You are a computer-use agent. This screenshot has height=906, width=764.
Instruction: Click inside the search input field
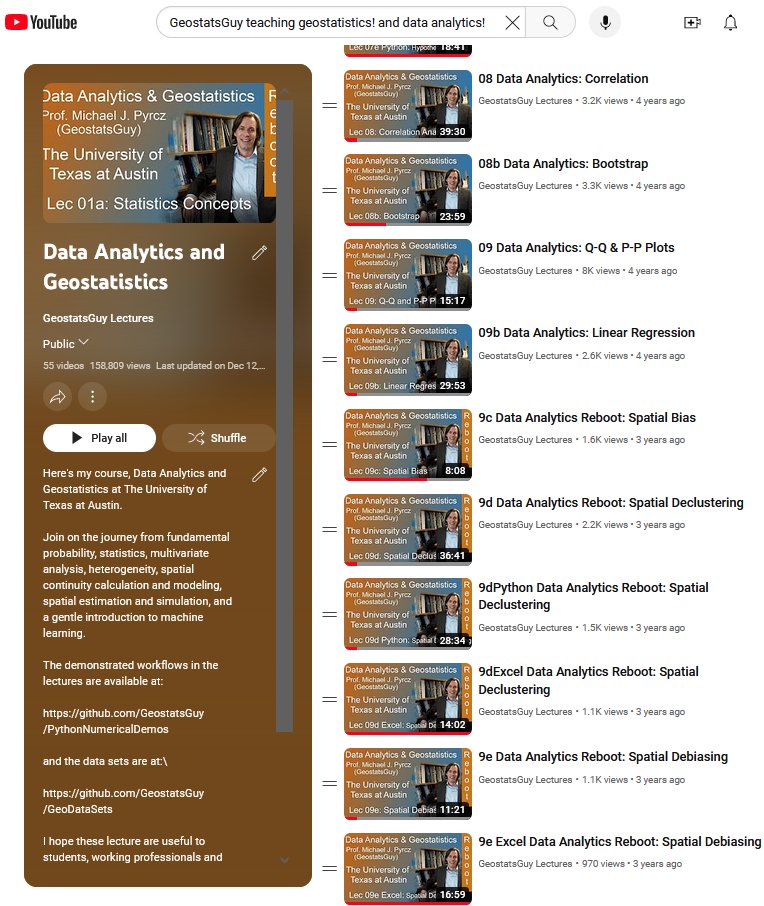328,23
